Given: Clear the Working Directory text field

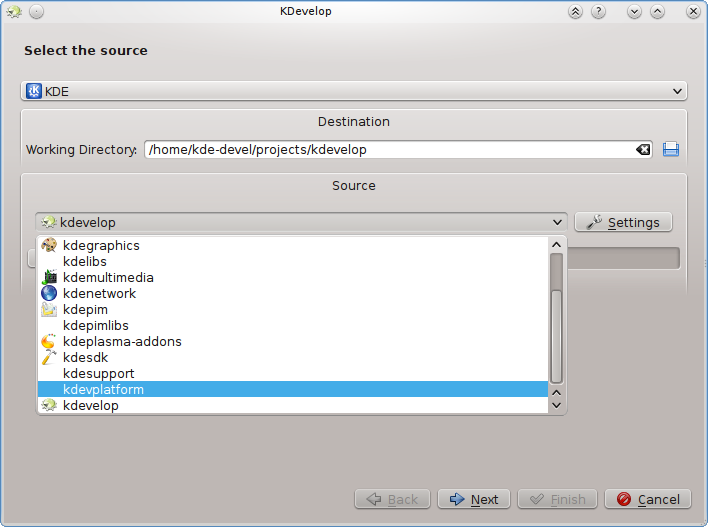Looking at the screenshot, I should click(x=643, y=149).
